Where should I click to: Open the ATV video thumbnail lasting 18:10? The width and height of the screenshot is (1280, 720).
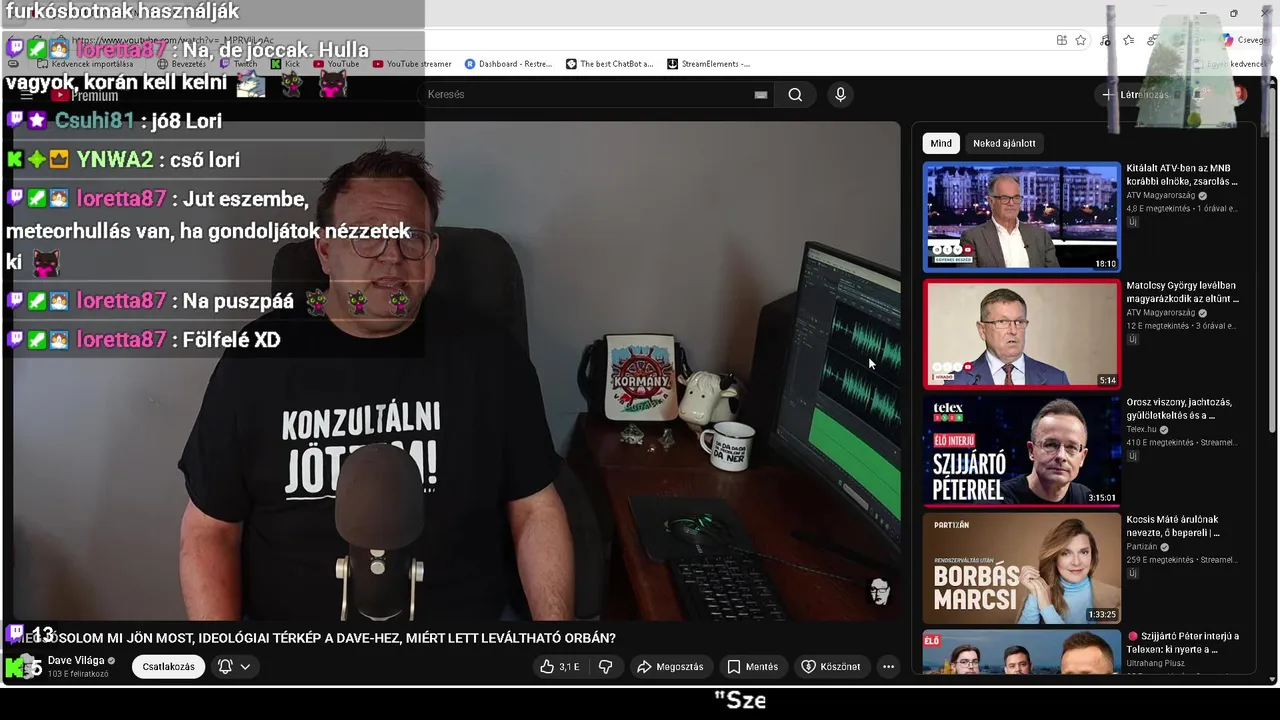pyautogui.click(x=1021, y=217)
